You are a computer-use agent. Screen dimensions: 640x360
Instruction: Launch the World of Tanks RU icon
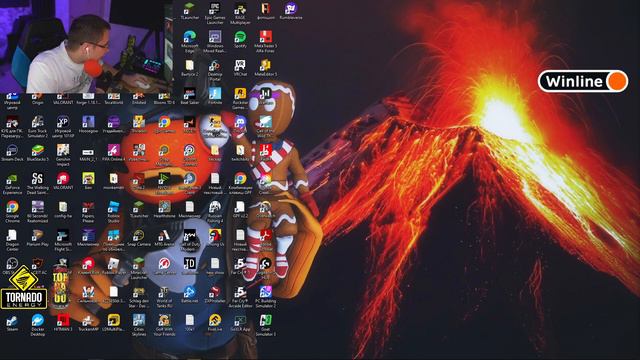coord(164,297)
